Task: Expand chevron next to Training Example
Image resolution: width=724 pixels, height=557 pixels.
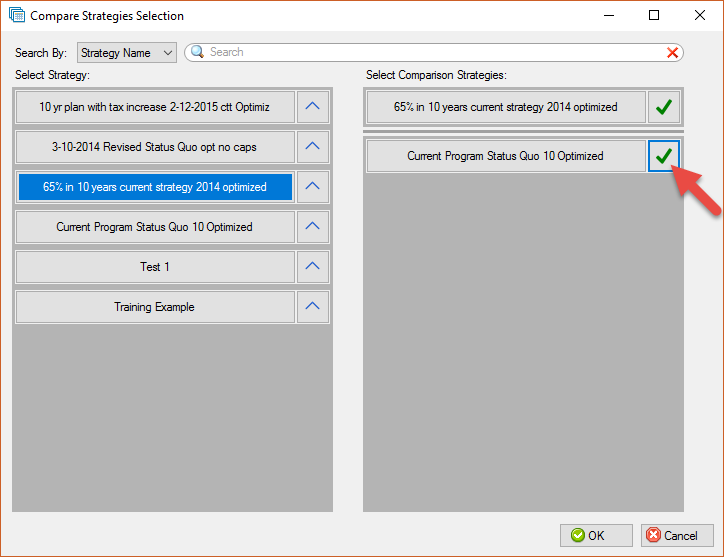Action: (x=313, y=307)
